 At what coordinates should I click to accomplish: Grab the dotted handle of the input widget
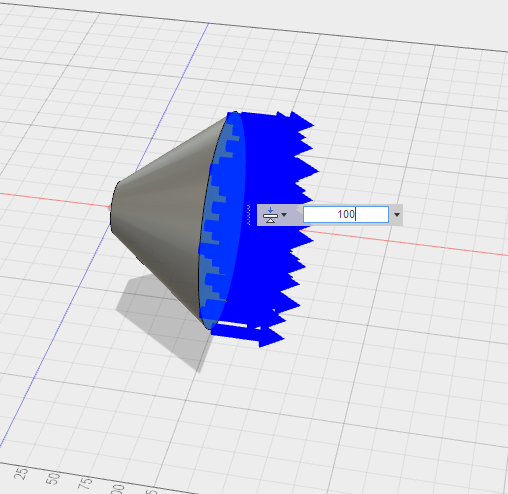[249, 215]
